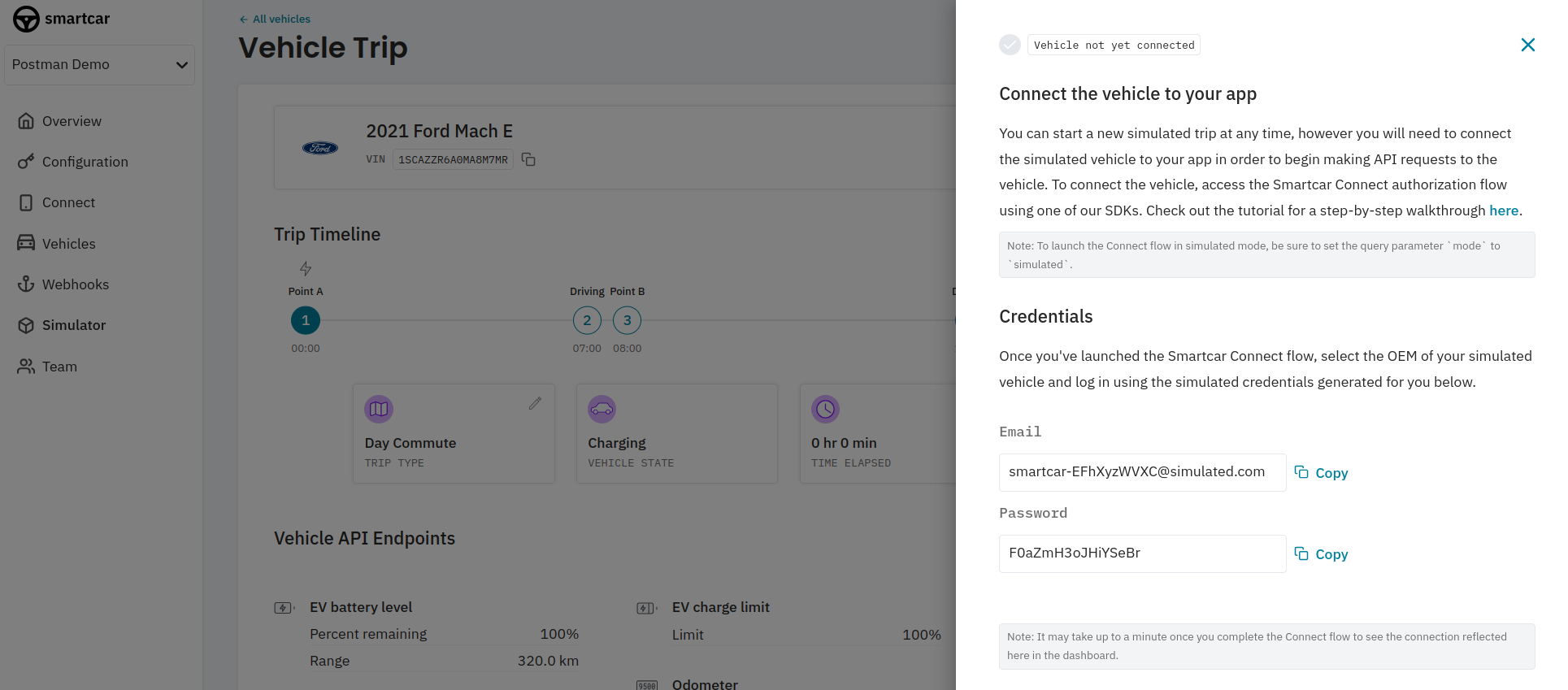Click the lightning bolt icon above Point A
The width and height of the screenshot is (1568, 690).
306,268
